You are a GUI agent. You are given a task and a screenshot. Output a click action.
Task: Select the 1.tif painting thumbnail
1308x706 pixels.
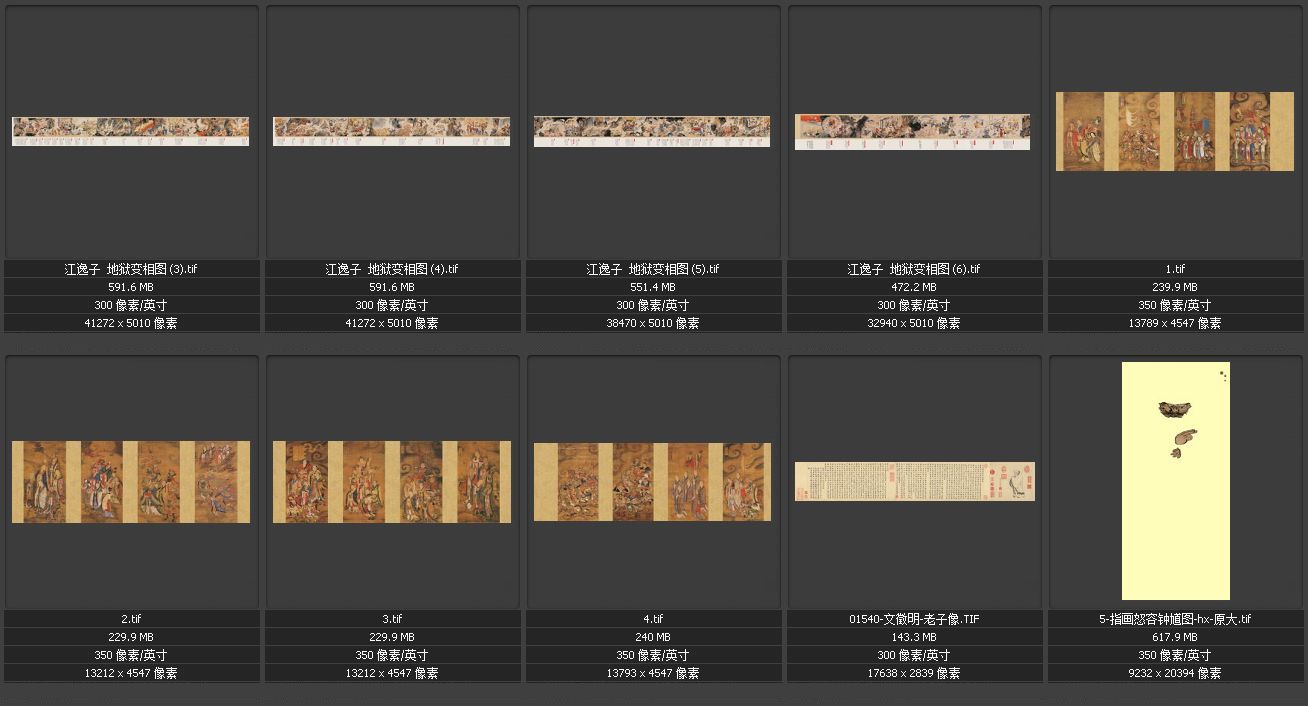pyautogui.click(x=1174, y=131)
